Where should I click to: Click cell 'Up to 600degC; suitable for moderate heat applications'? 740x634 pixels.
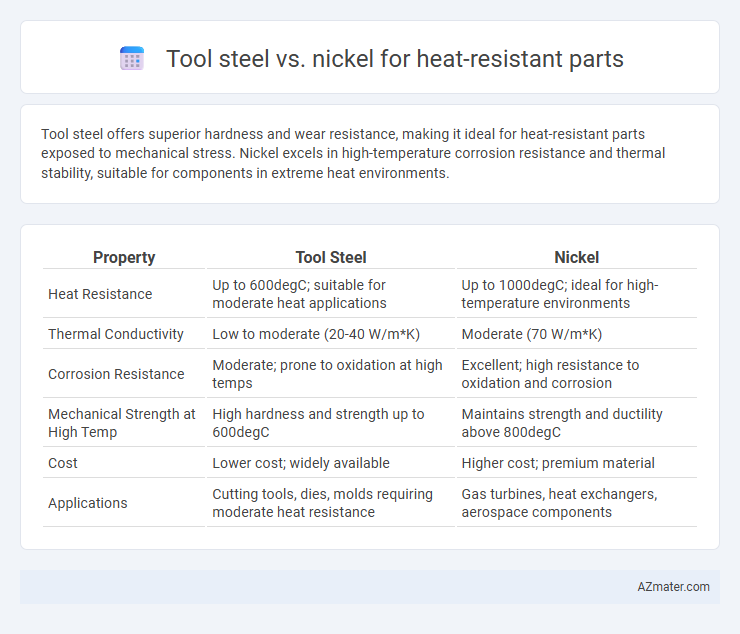click(x=299, y=294)
